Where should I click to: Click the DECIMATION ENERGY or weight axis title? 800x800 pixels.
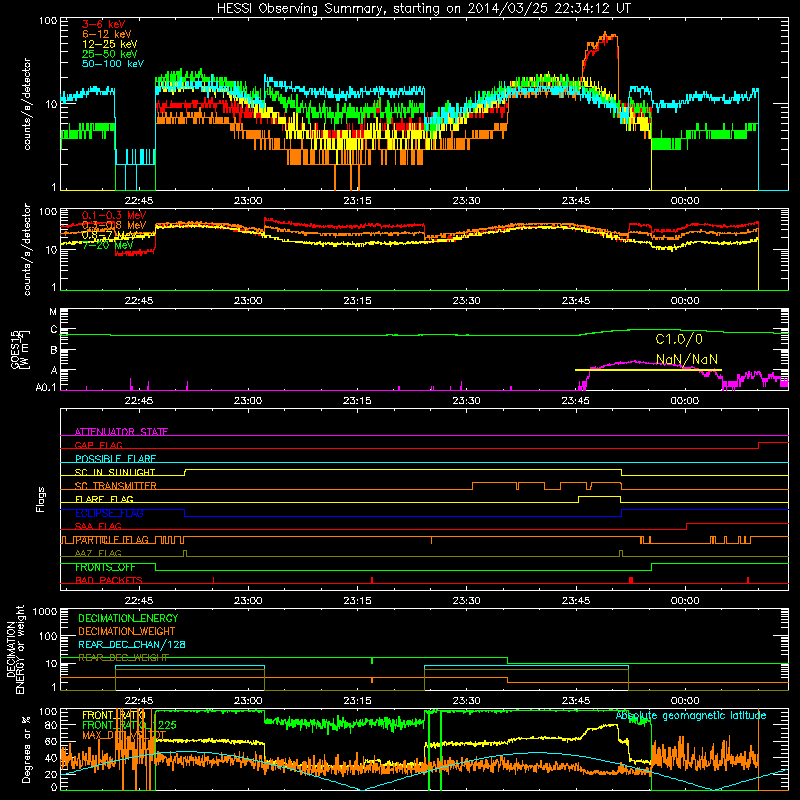15,649
